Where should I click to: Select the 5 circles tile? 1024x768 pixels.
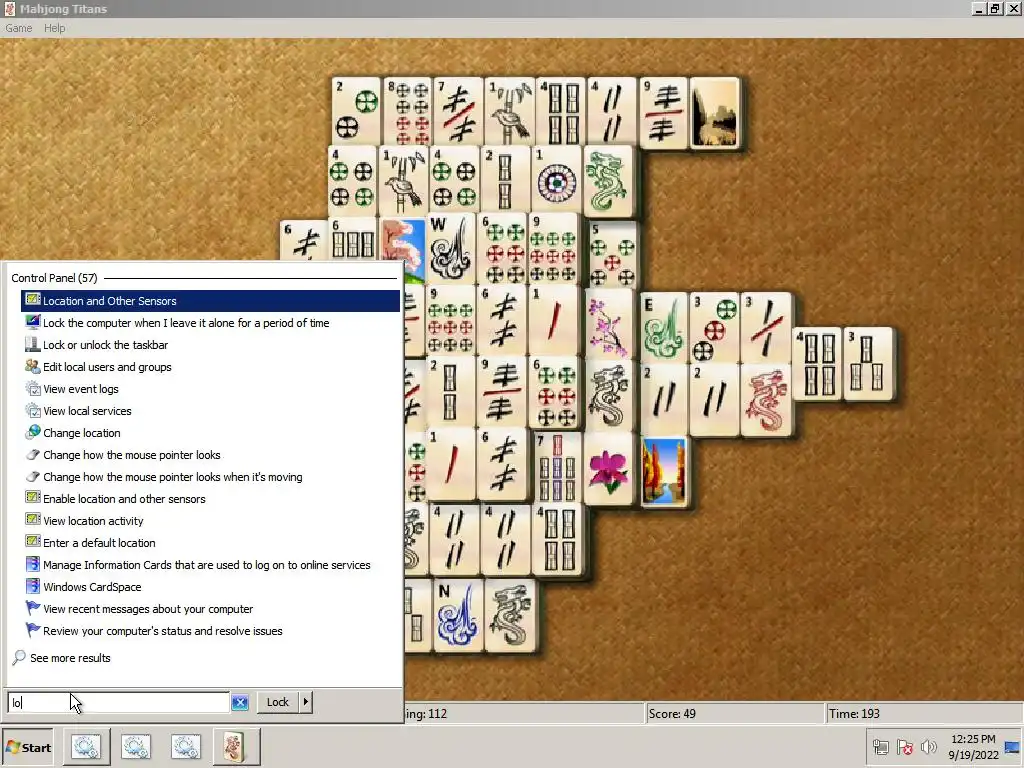click(x=613, y=254)
